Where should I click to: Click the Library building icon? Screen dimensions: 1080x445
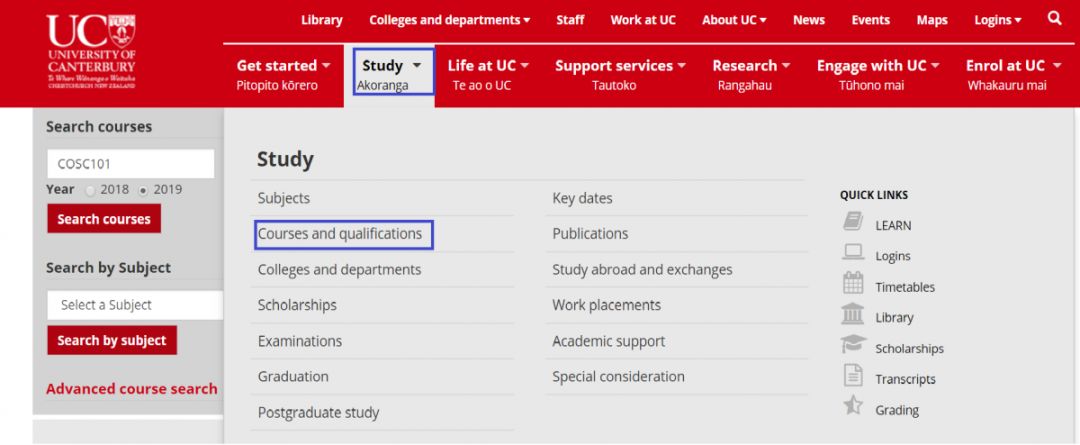click(x=853, y=315)
